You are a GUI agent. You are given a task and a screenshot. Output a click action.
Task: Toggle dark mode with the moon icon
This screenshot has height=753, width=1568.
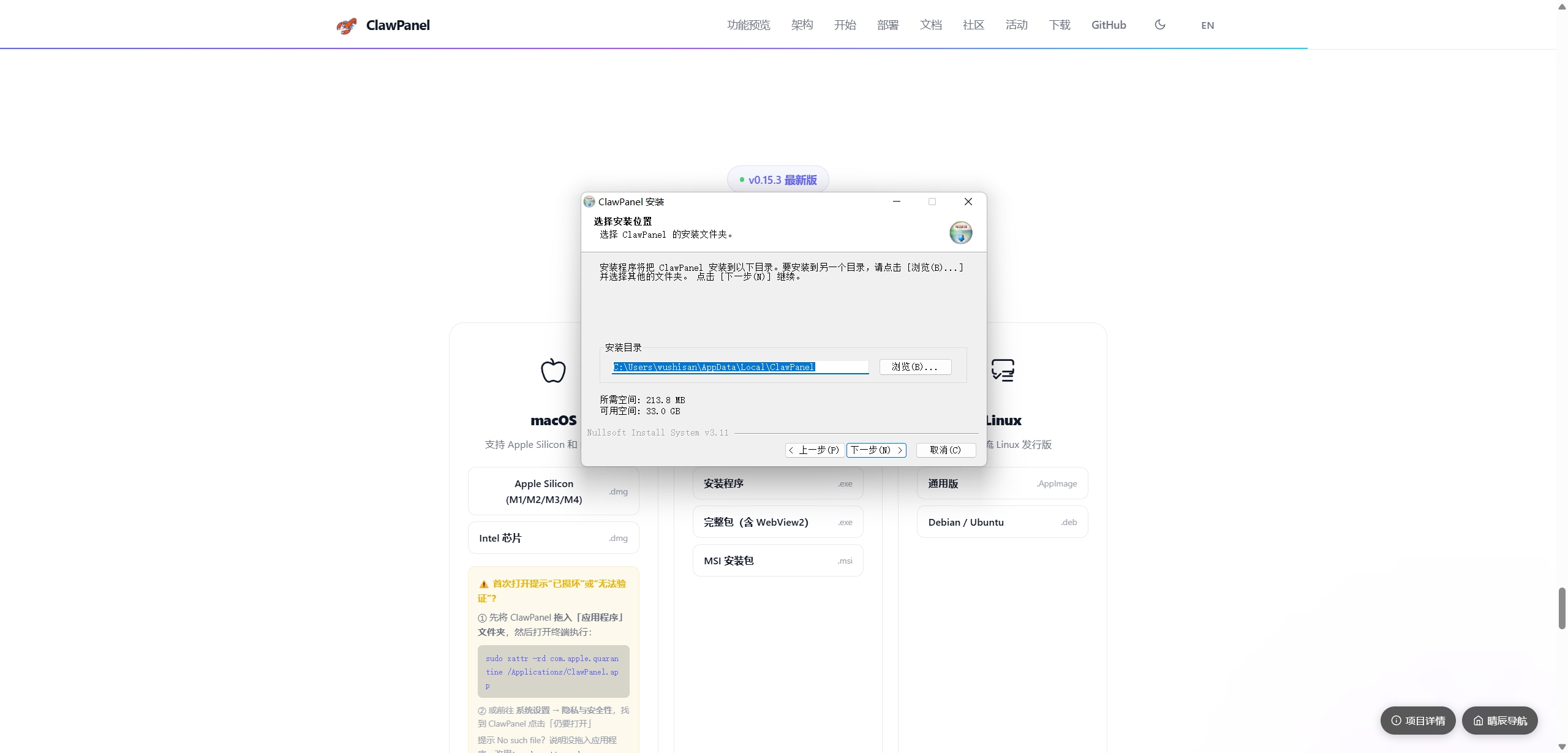(x=1159, y=25)
